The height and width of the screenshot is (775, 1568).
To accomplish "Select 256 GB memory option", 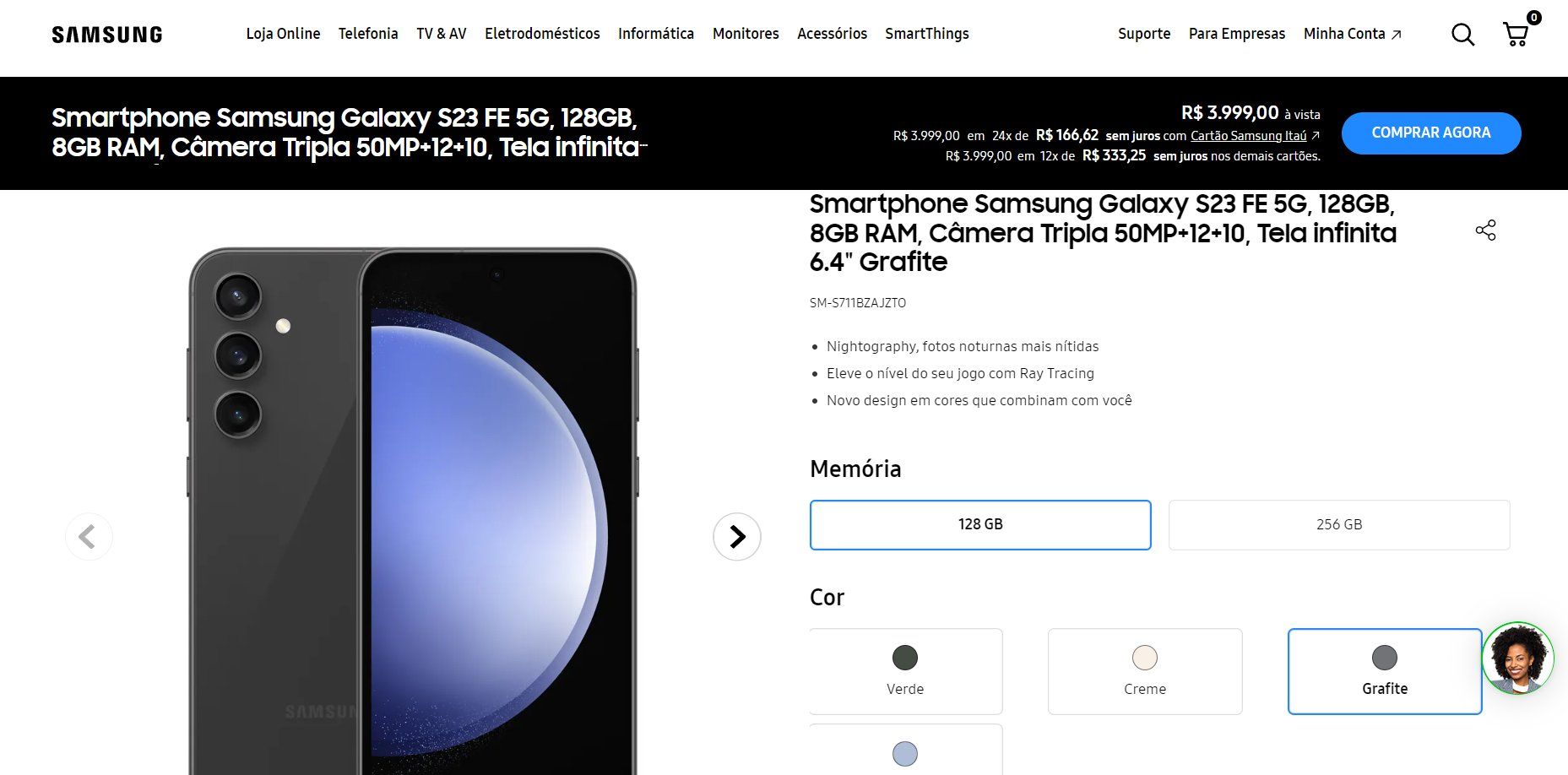I will 1339,524.
